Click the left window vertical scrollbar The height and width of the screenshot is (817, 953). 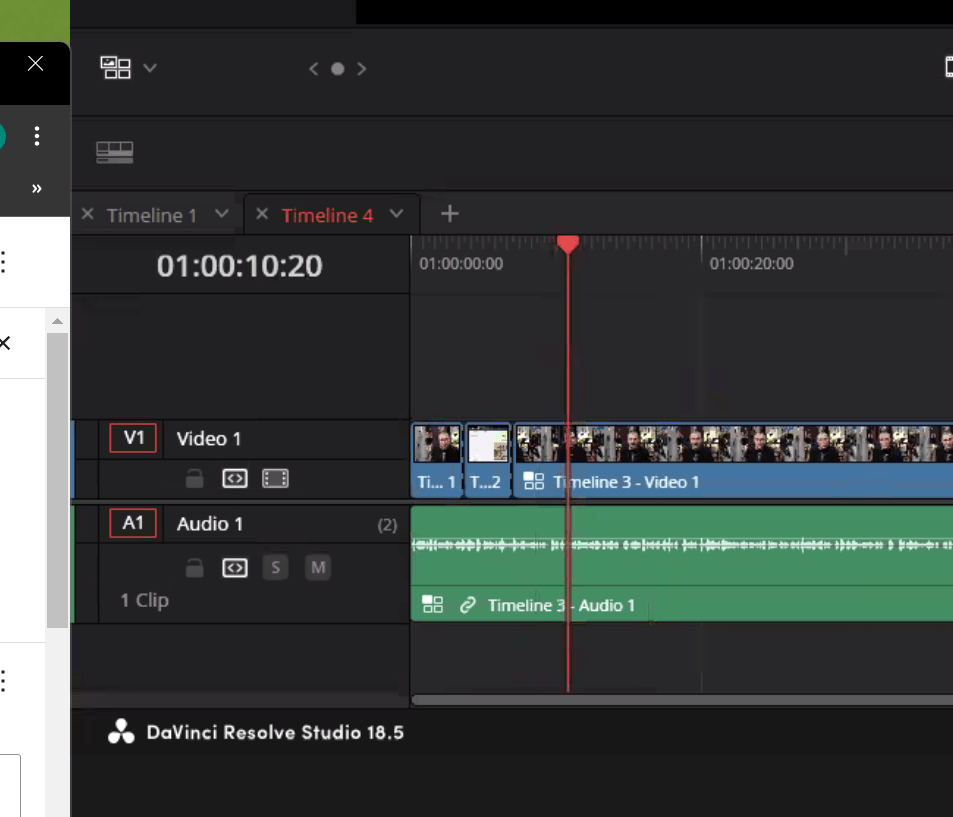click(x=57, y=480)
